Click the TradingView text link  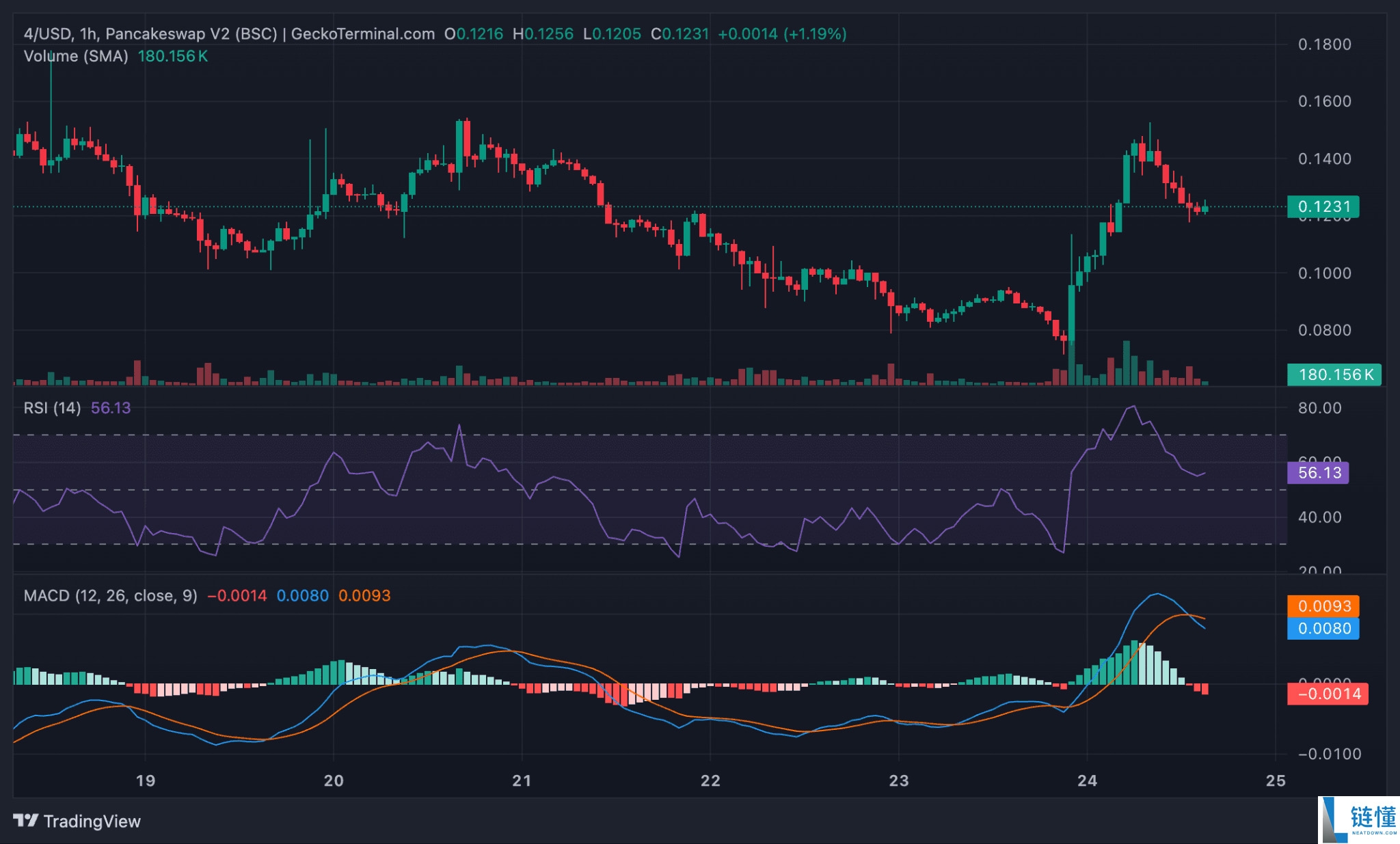point(92,821)
